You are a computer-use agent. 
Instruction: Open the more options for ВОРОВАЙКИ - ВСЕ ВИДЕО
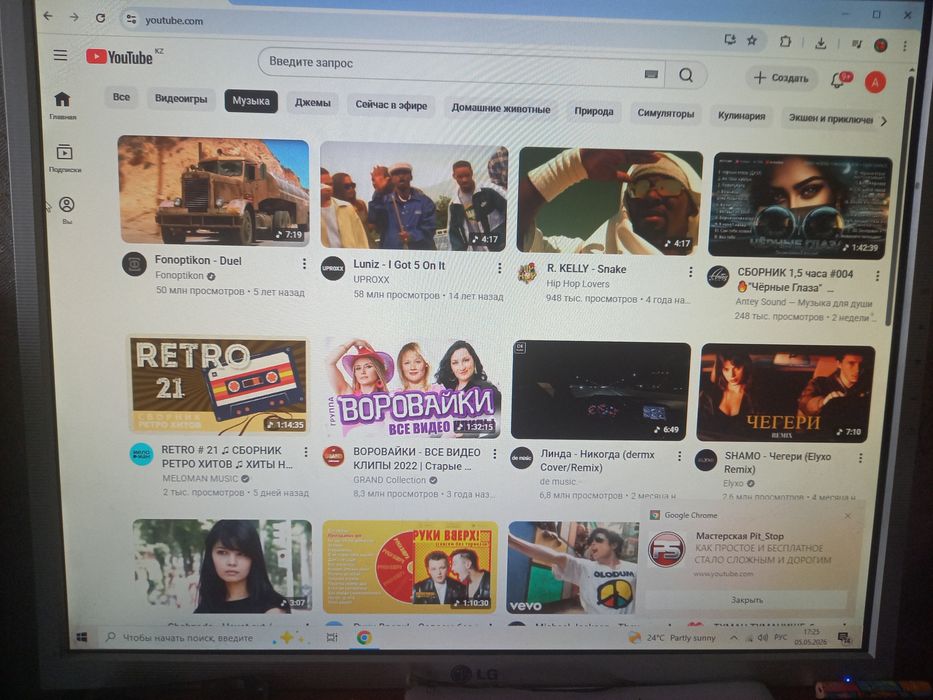point(494,454)
